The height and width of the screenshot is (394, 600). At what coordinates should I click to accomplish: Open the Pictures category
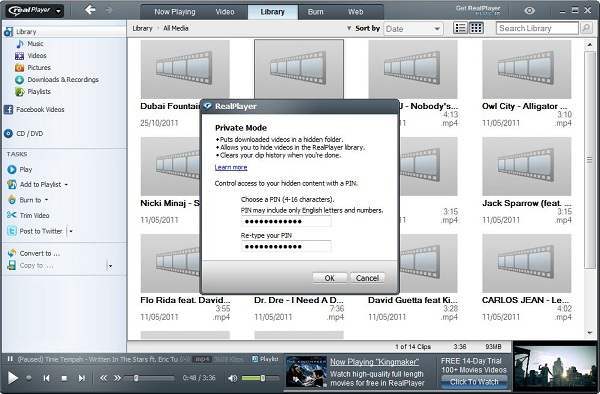point(39,68)
